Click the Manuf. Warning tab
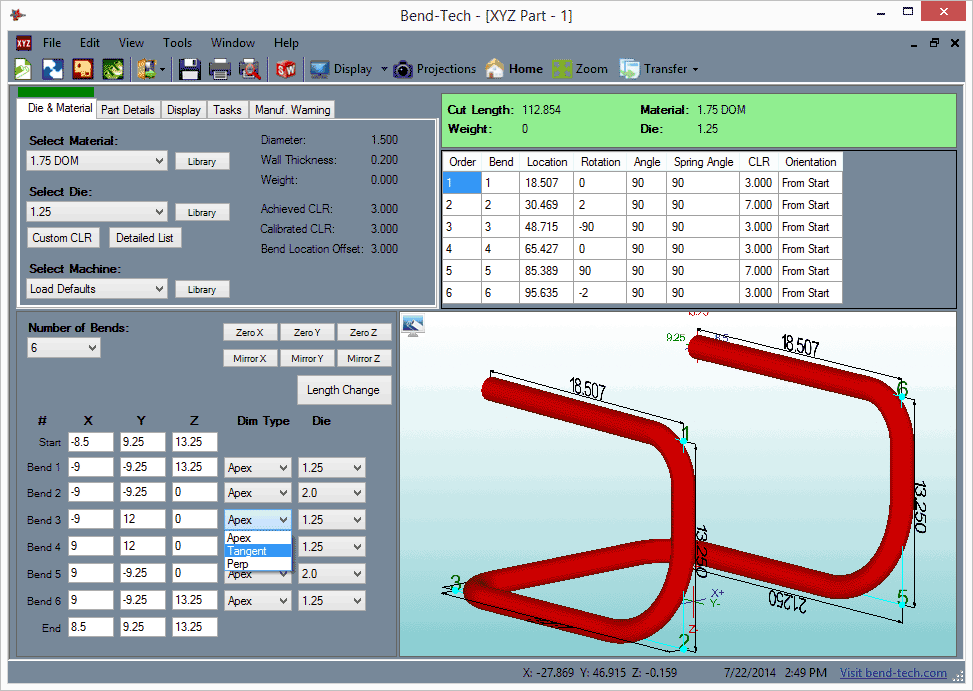The image size is (973, 691). click(292, 109)
